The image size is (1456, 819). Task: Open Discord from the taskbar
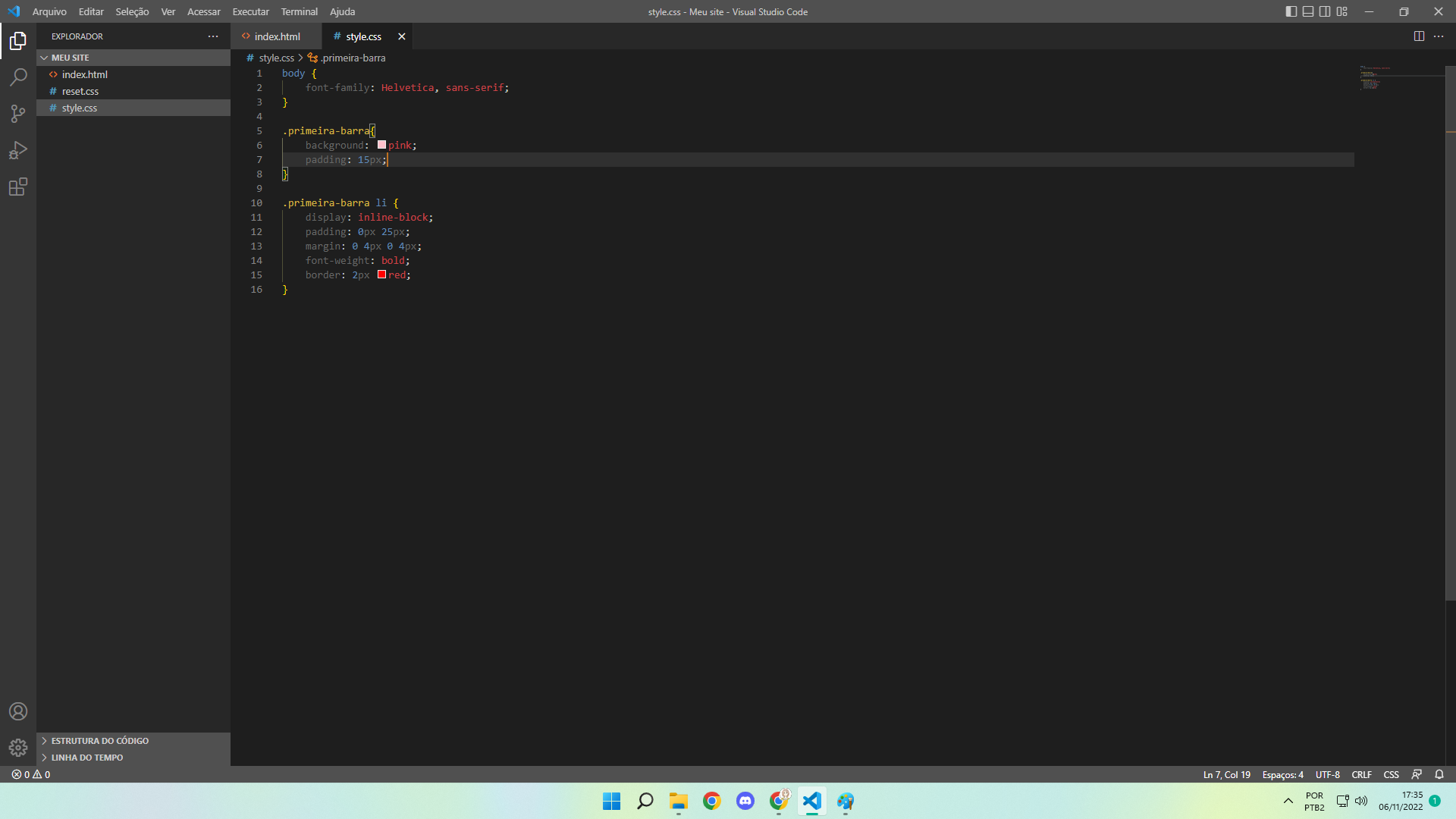[x=745, y=801]
